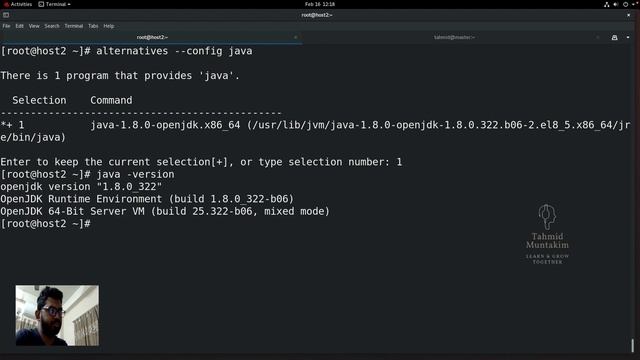Click the new-tab icon in terminal title bar
This screenshot has width=640, height=360.
pos(6,15)
